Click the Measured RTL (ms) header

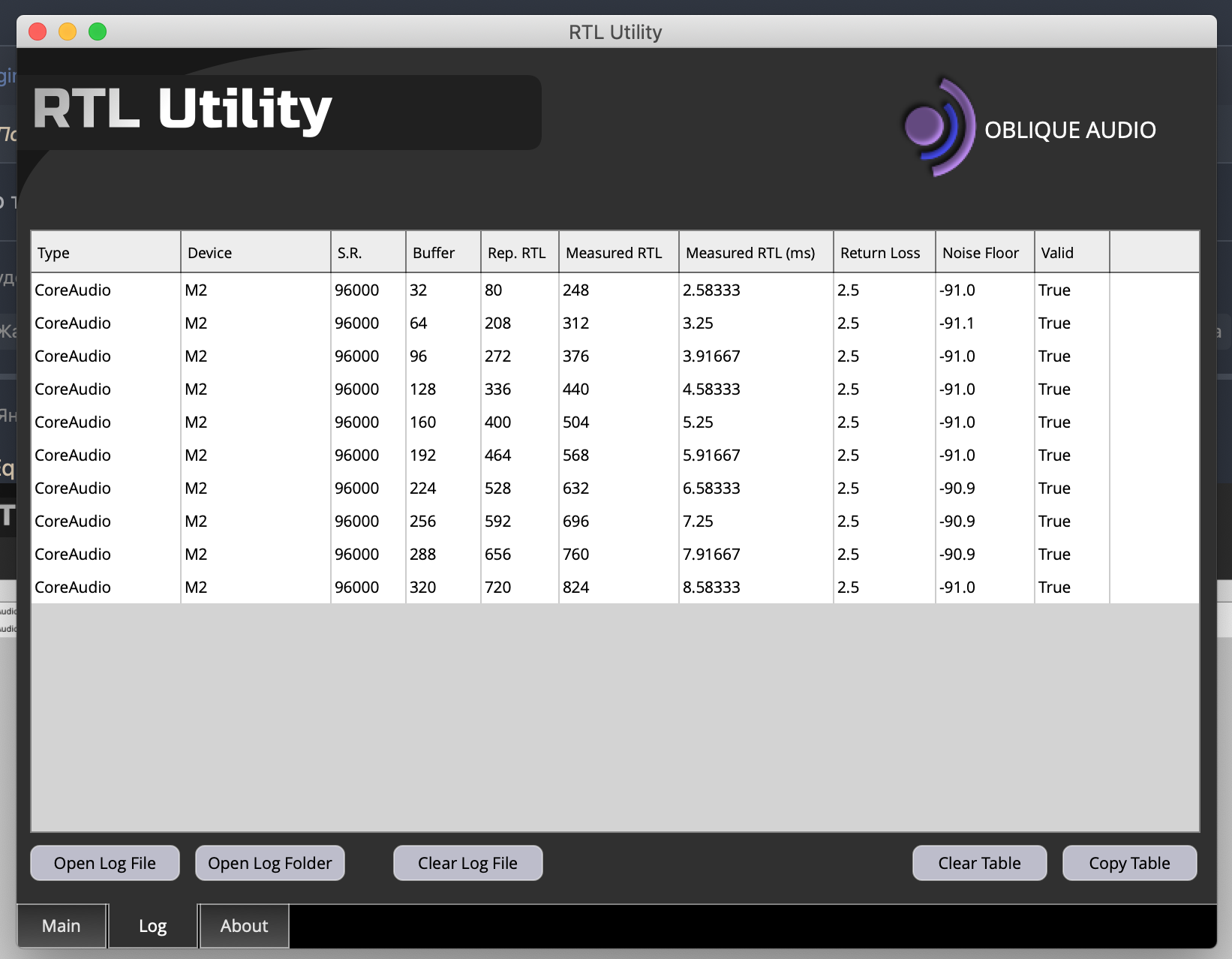756,252
